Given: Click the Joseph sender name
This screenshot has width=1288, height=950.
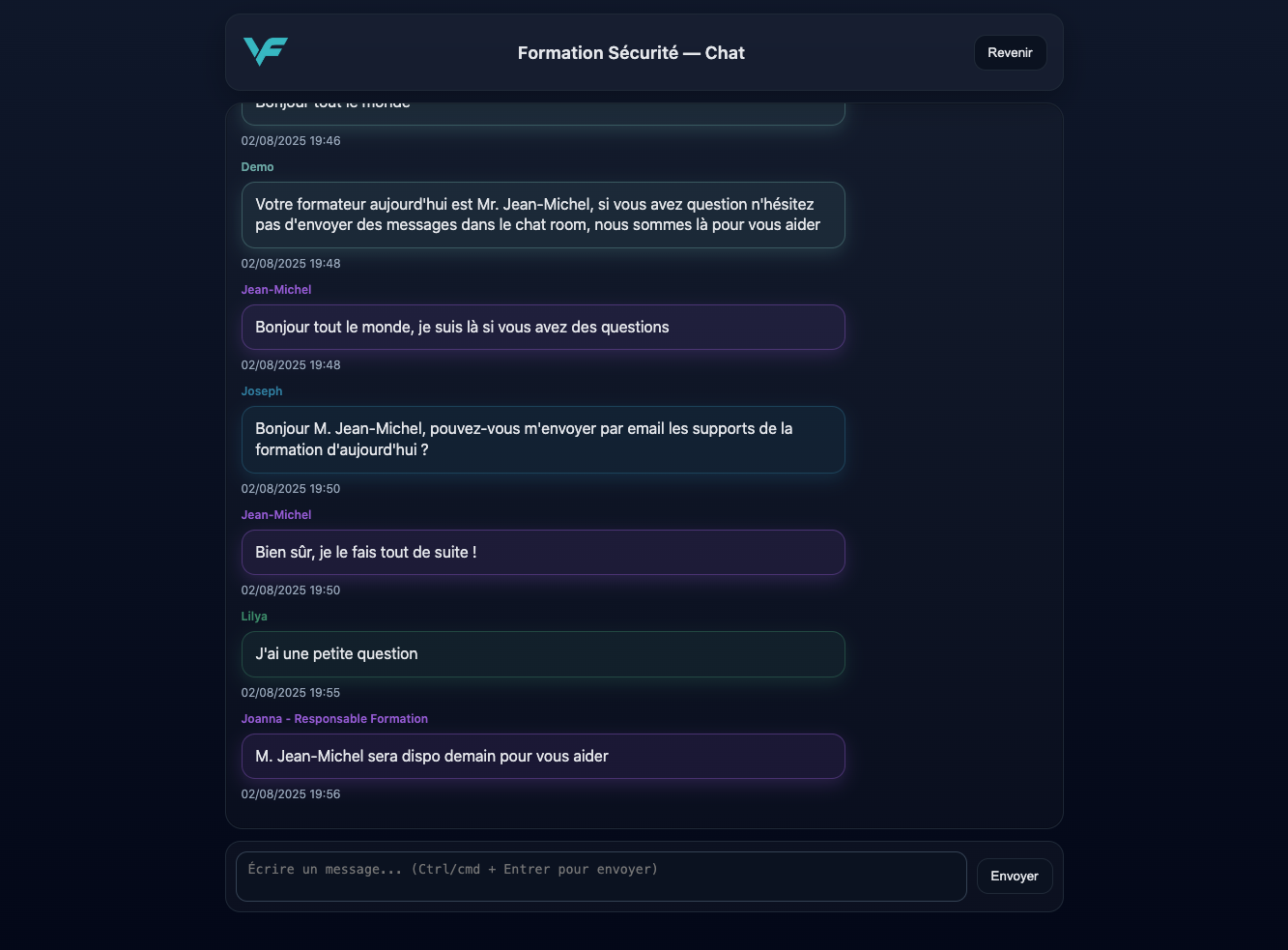Looking at the screenshot, I should (262, 391).
